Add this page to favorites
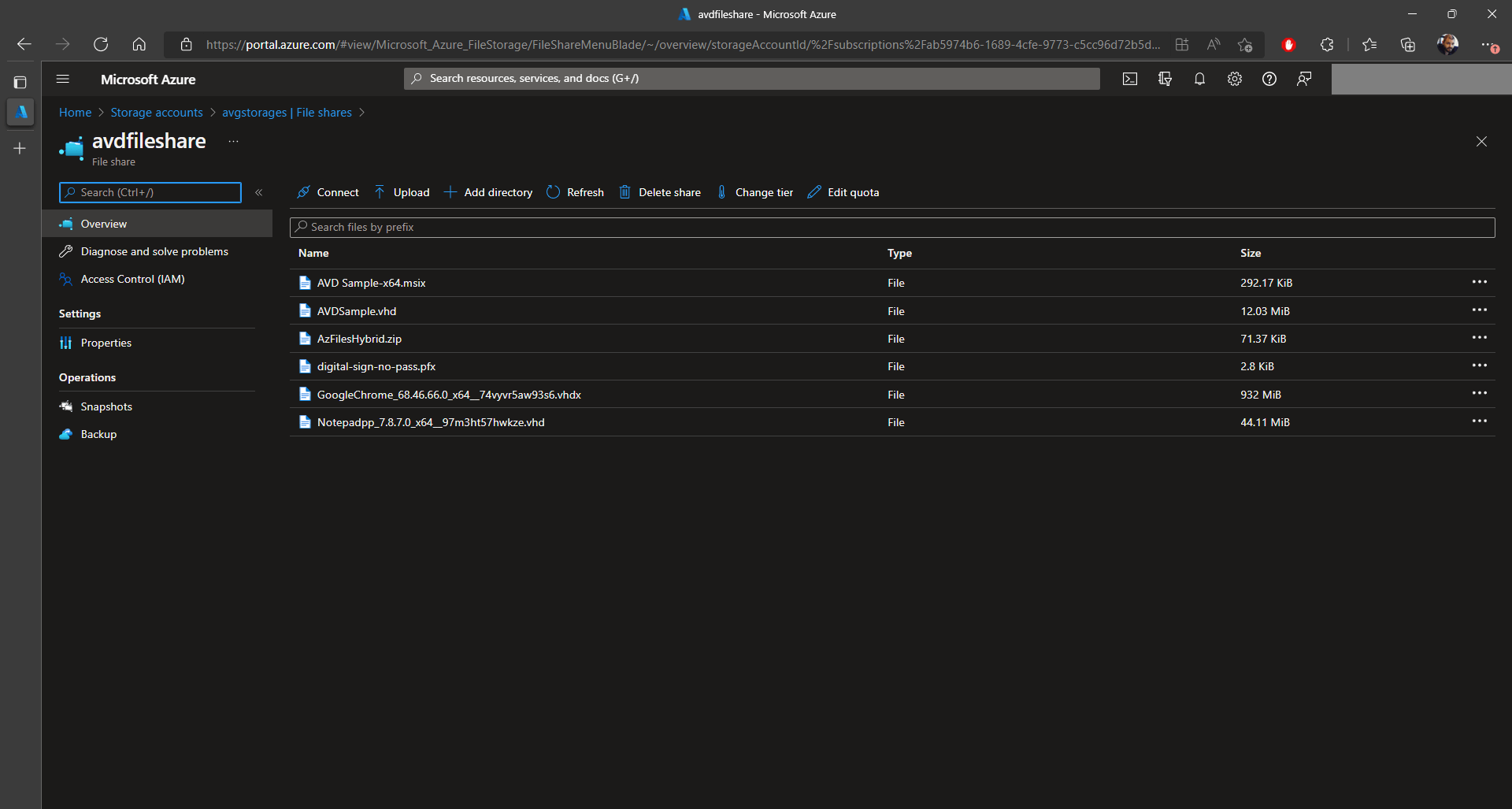This screenshot has height=809, width=1512. [x=1245, y=45]
